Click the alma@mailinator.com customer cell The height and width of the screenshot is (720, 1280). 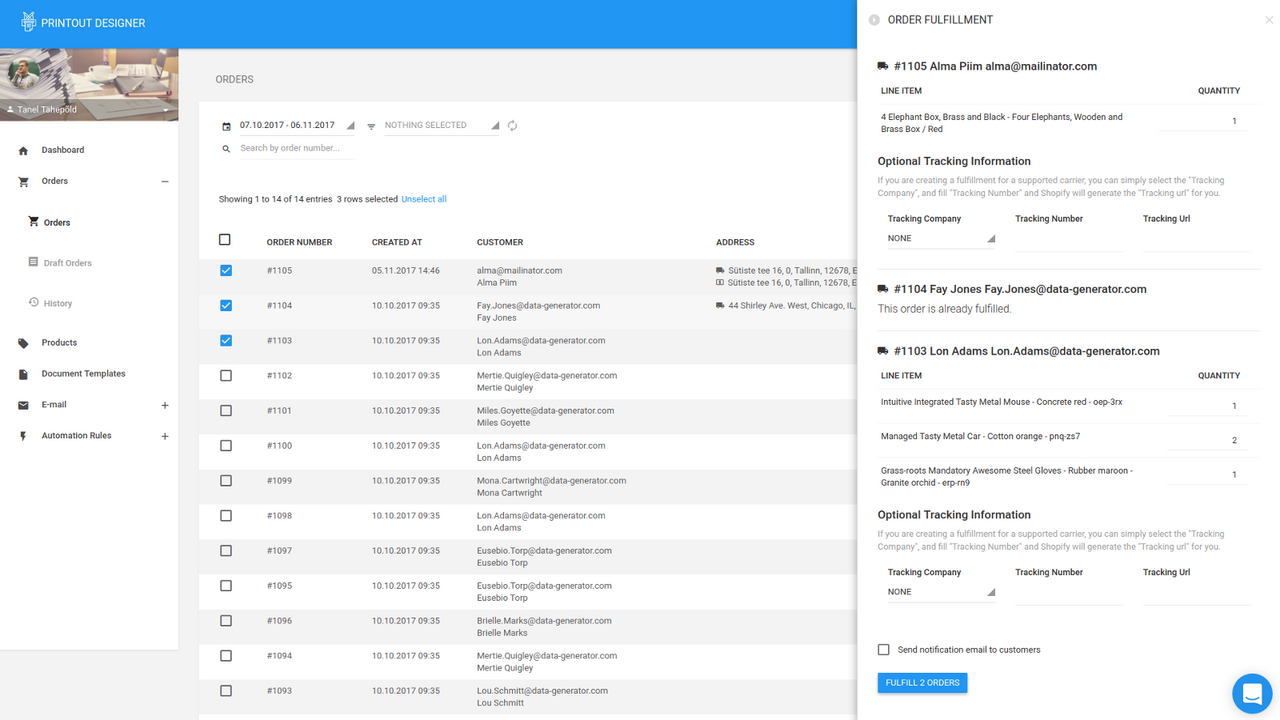click(x=519, y=271)
